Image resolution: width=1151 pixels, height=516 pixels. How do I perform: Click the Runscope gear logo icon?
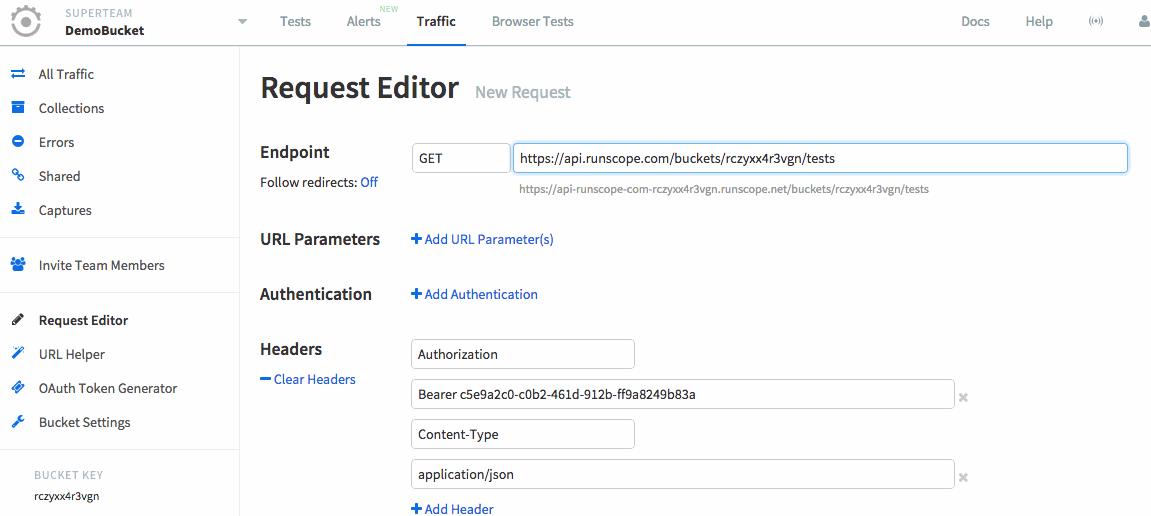point(26,22)
